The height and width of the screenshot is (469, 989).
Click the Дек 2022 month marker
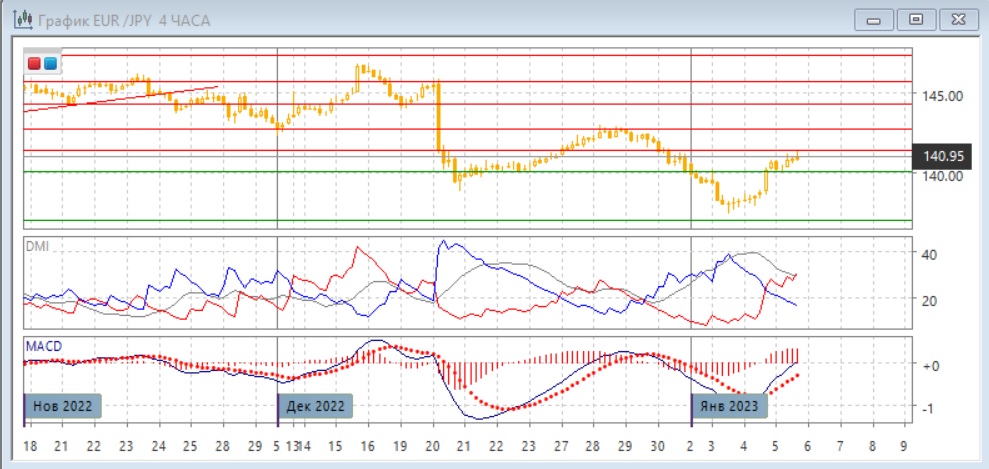pos(315,406)
